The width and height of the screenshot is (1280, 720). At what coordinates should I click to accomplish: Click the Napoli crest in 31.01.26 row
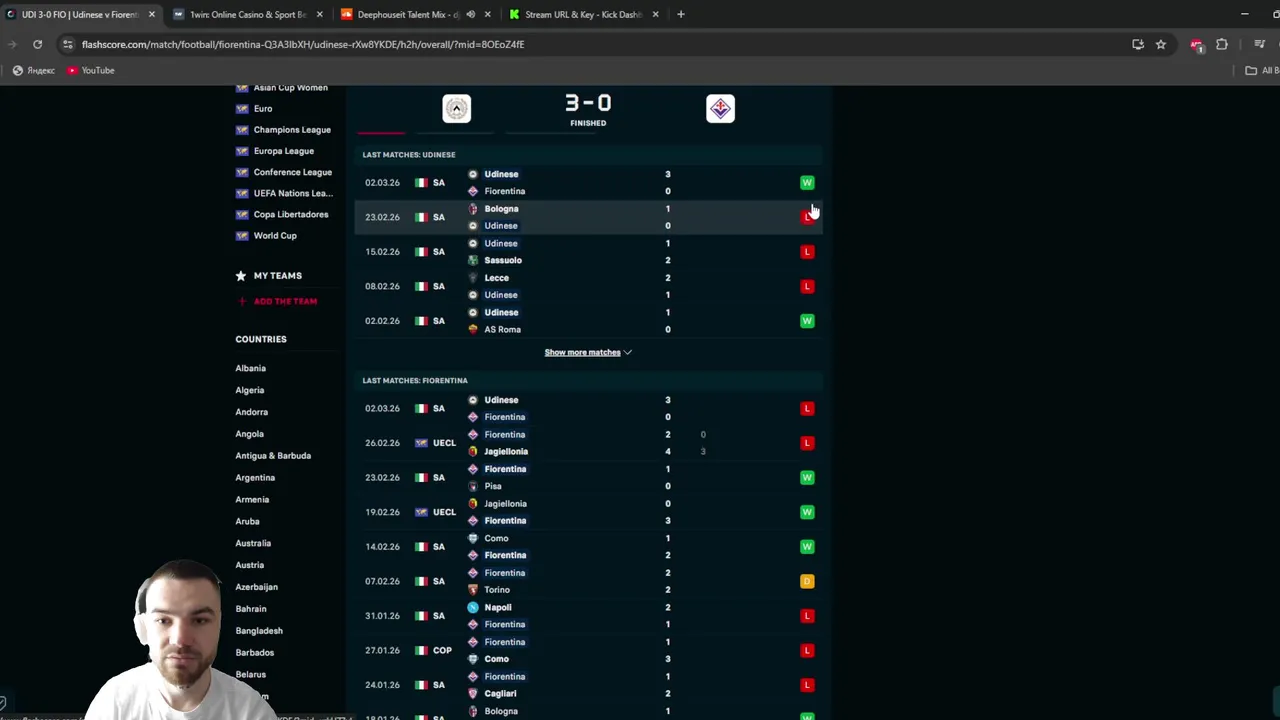pos(473,608)
